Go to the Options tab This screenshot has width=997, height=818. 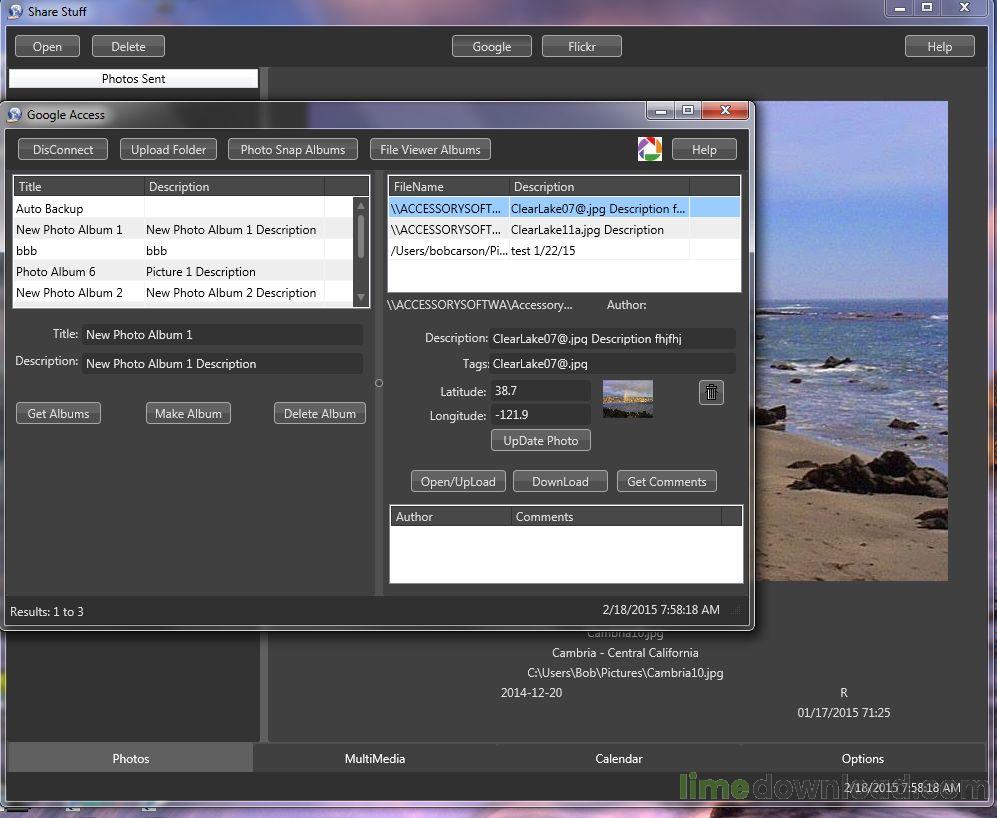[x=862, y=759]
